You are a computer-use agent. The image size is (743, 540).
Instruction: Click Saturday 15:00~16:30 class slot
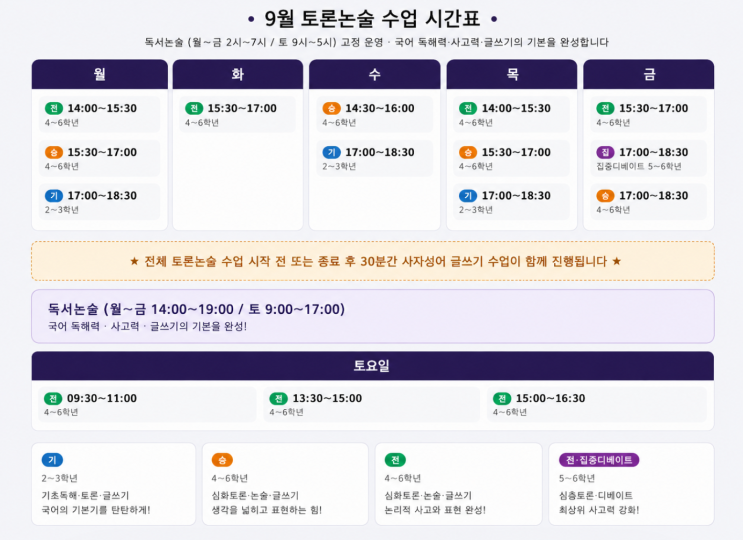point(597,405)
